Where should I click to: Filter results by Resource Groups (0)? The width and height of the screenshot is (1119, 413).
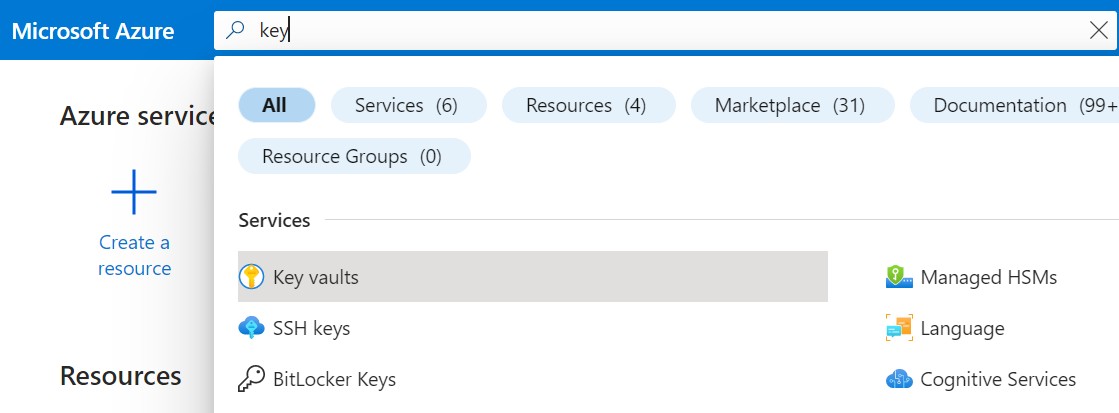point(354,156)
